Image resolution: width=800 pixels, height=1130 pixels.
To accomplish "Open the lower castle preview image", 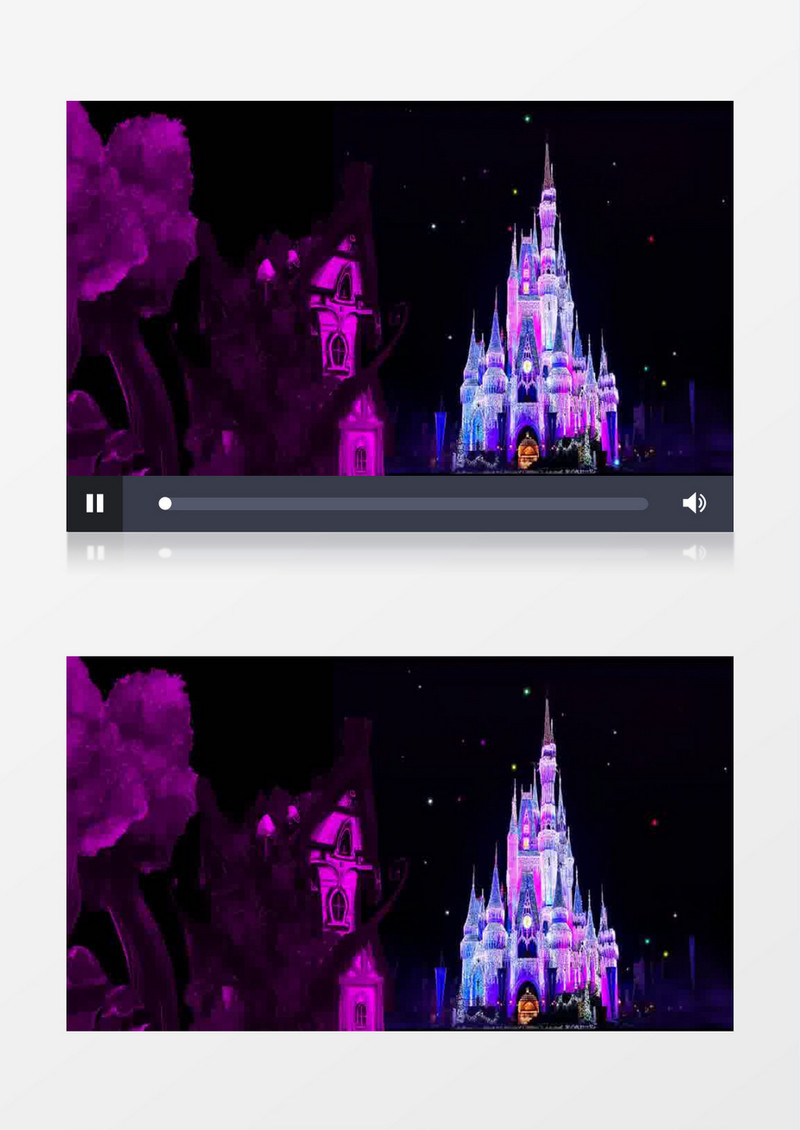I will click(x=400, y=843).
